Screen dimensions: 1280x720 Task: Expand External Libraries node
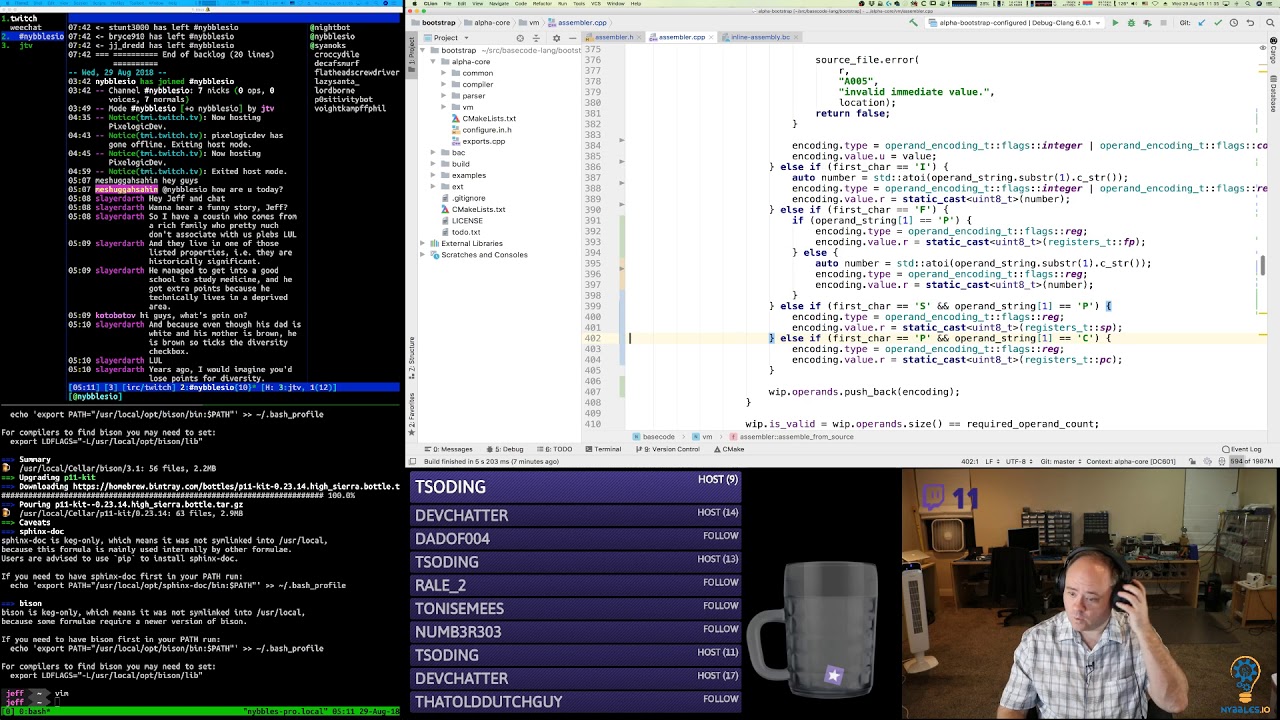point(422,243)
